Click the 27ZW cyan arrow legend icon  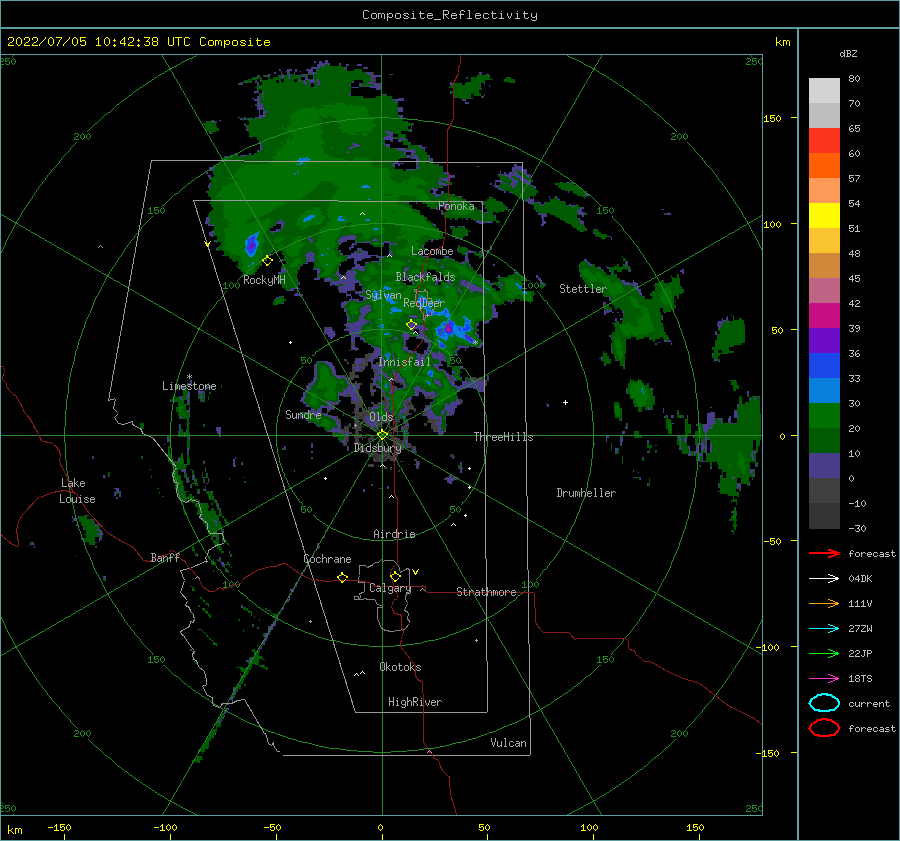[824, 629]
